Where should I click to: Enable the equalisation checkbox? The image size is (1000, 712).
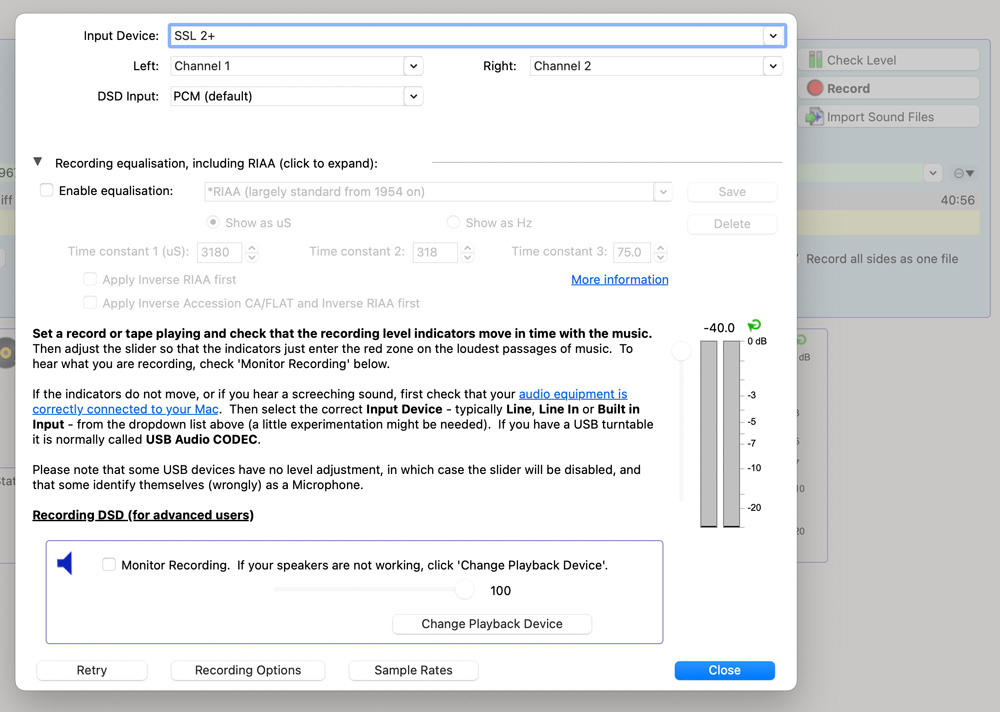click(47, 191)
